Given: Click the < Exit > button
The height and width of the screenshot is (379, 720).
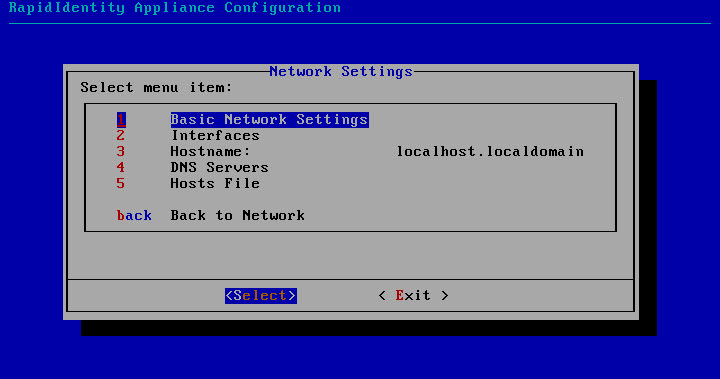Looking at the screenshot, I should coord(413,295).
